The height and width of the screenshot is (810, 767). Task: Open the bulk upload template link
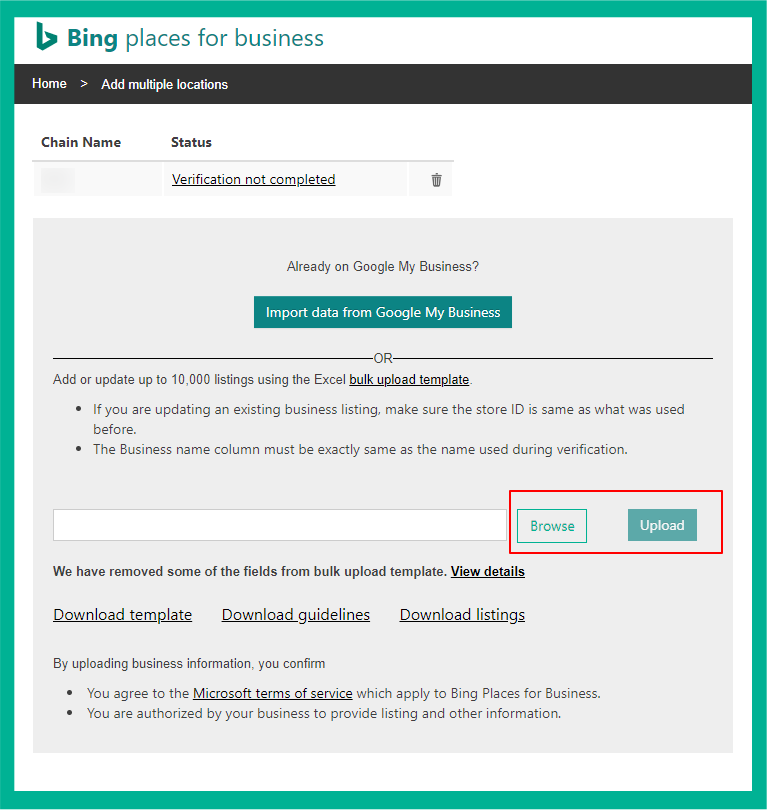[x=409, y=380]
